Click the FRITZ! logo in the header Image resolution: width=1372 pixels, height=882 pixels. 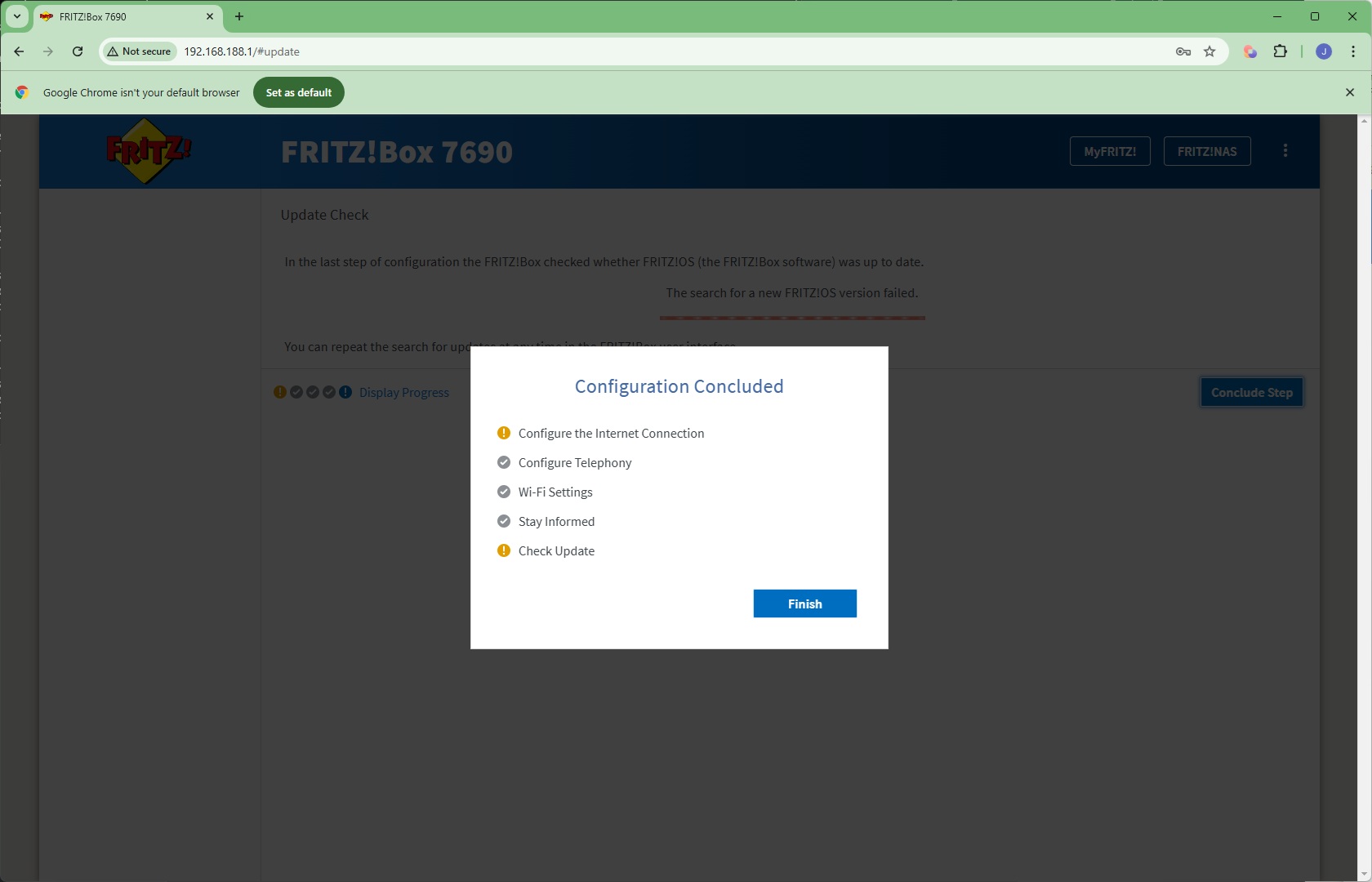coord(148,151)
